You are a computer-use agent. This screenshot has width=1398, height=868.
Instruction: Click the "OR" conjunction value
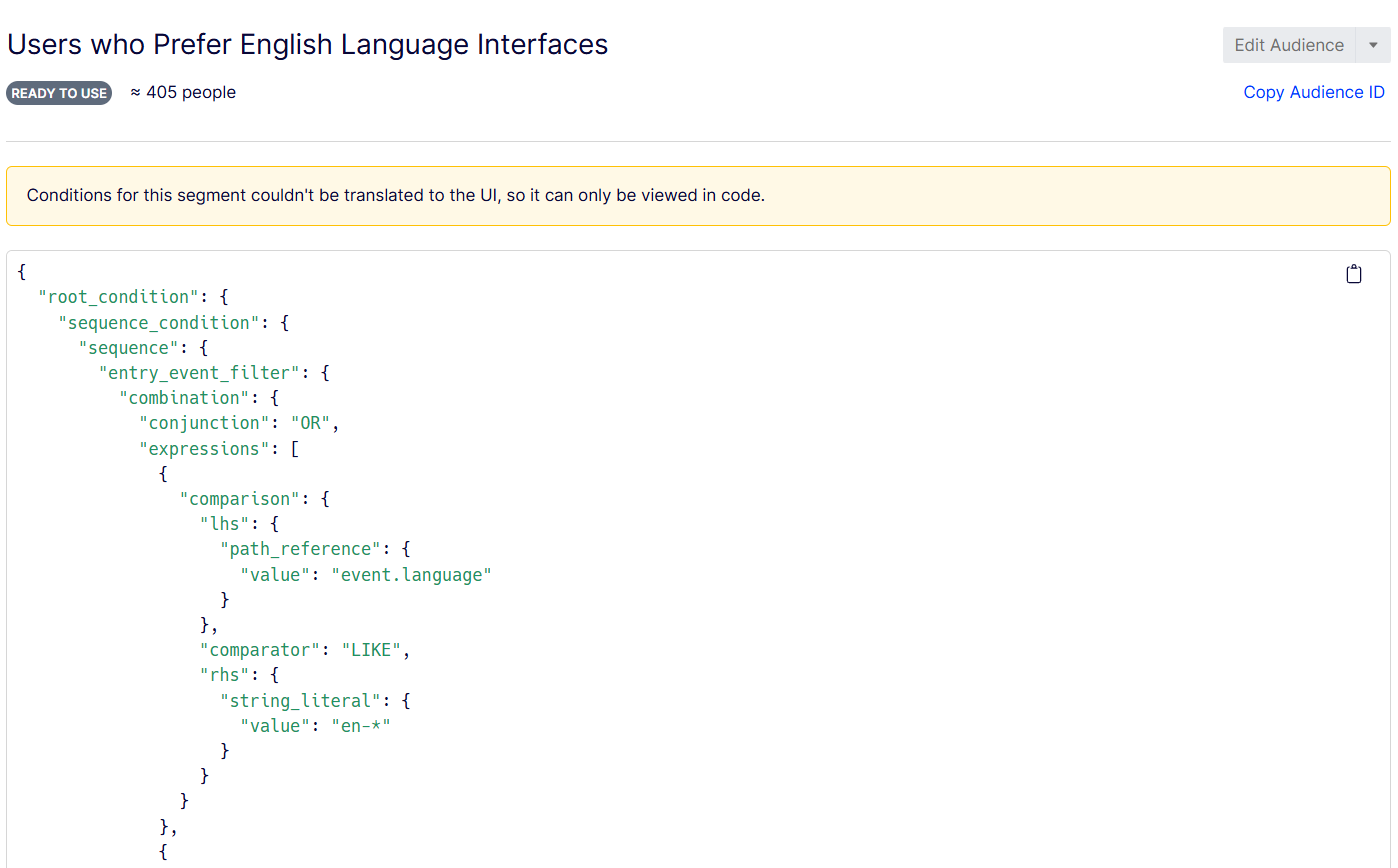[x=316, y=423]
